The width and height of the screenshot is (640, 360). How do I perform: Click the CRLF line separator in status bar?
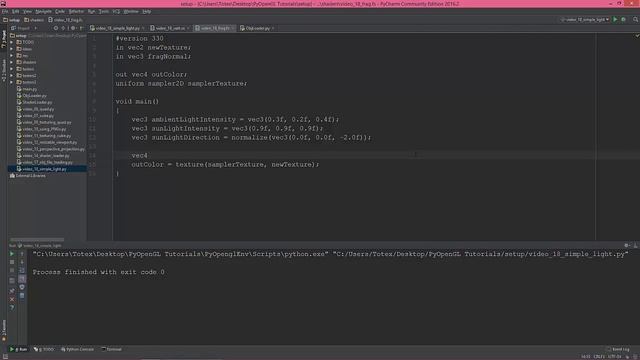click(x=599, y=357)
